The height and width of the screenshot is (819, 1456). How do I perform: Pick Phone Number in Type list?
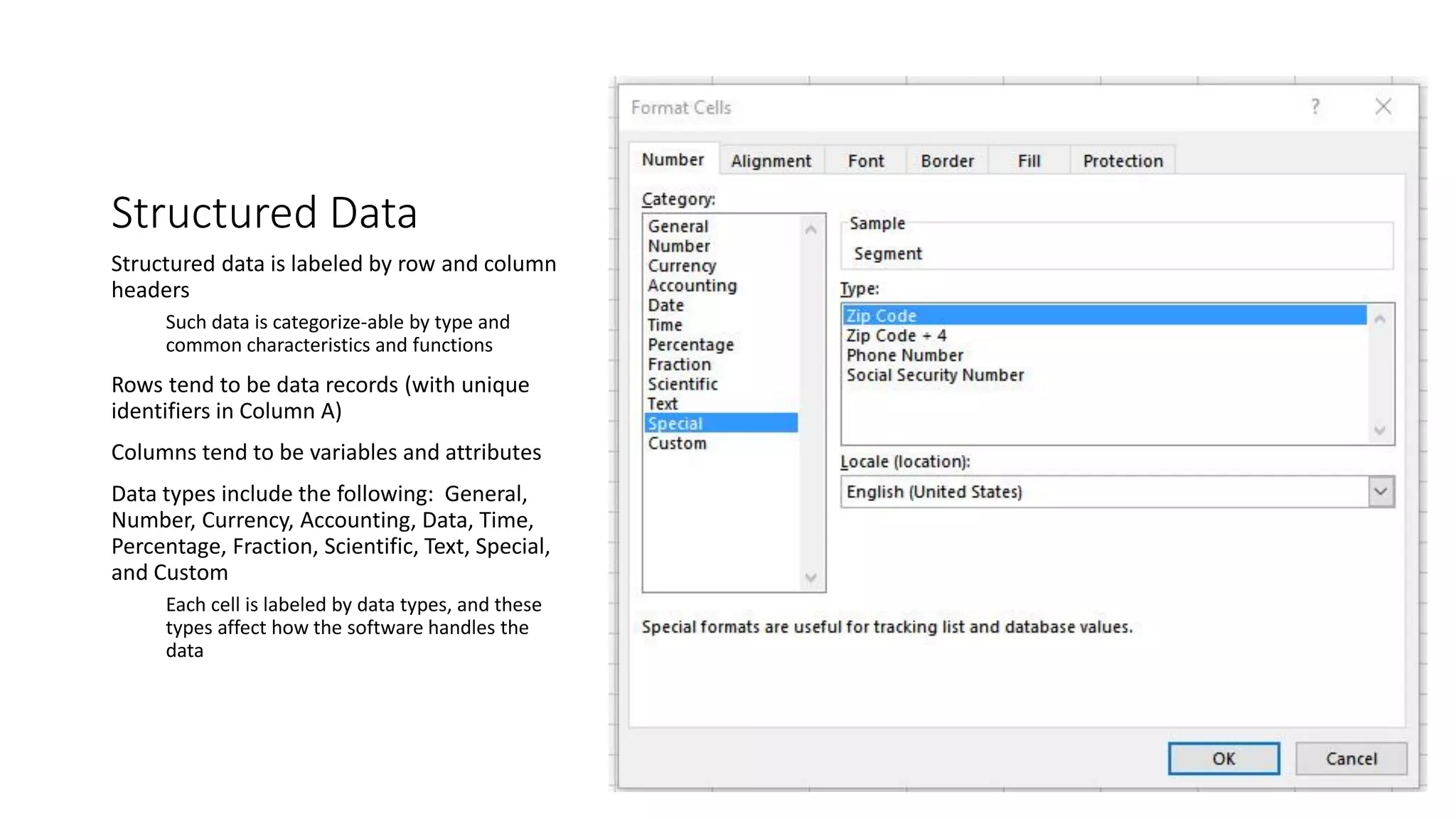[904, 355]
